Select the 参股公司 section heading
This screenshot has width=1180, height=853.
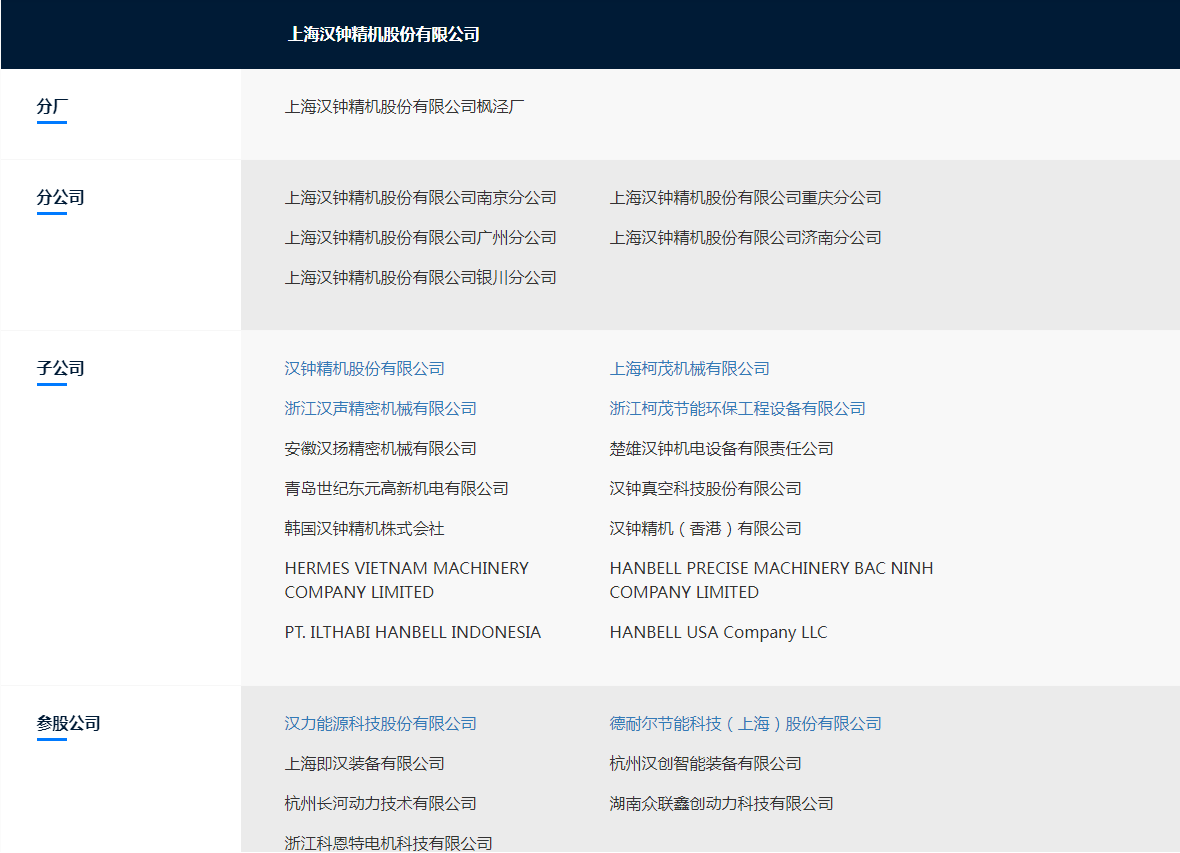[x=68, y=724]
